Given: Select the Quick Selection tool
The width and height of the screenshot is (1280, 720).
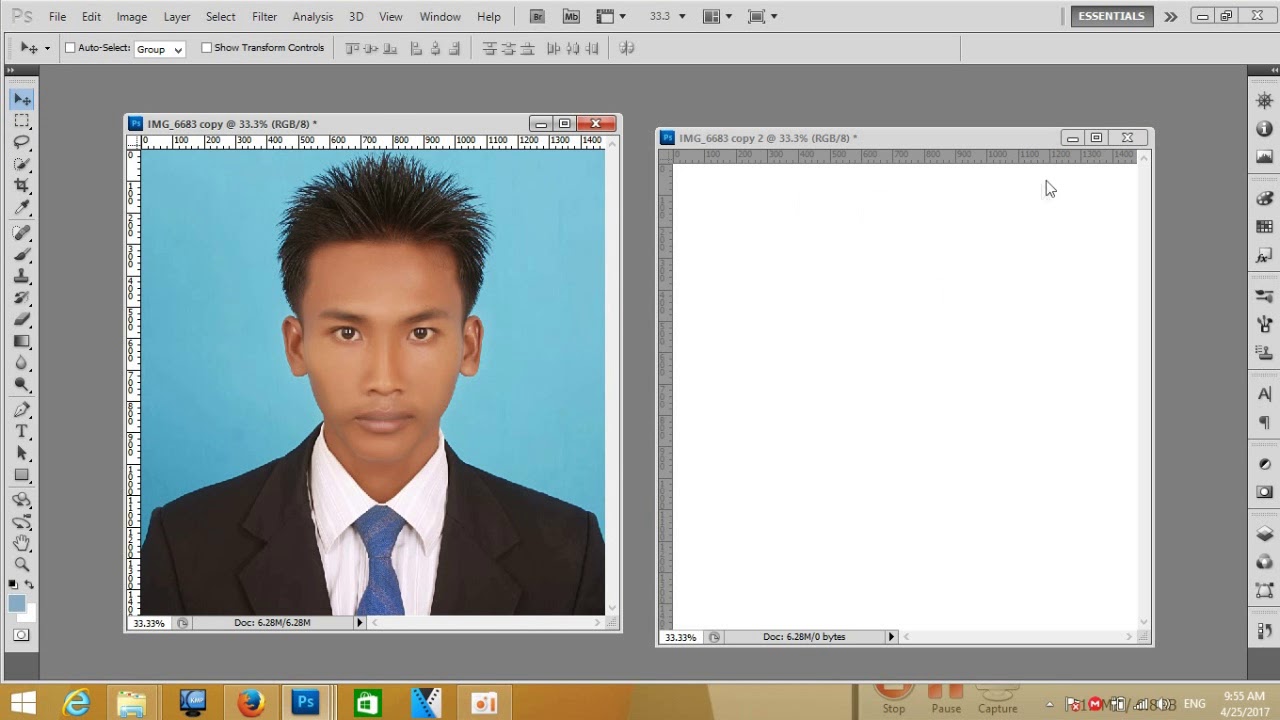Looking at the screenshot, I should pos(22,165).
